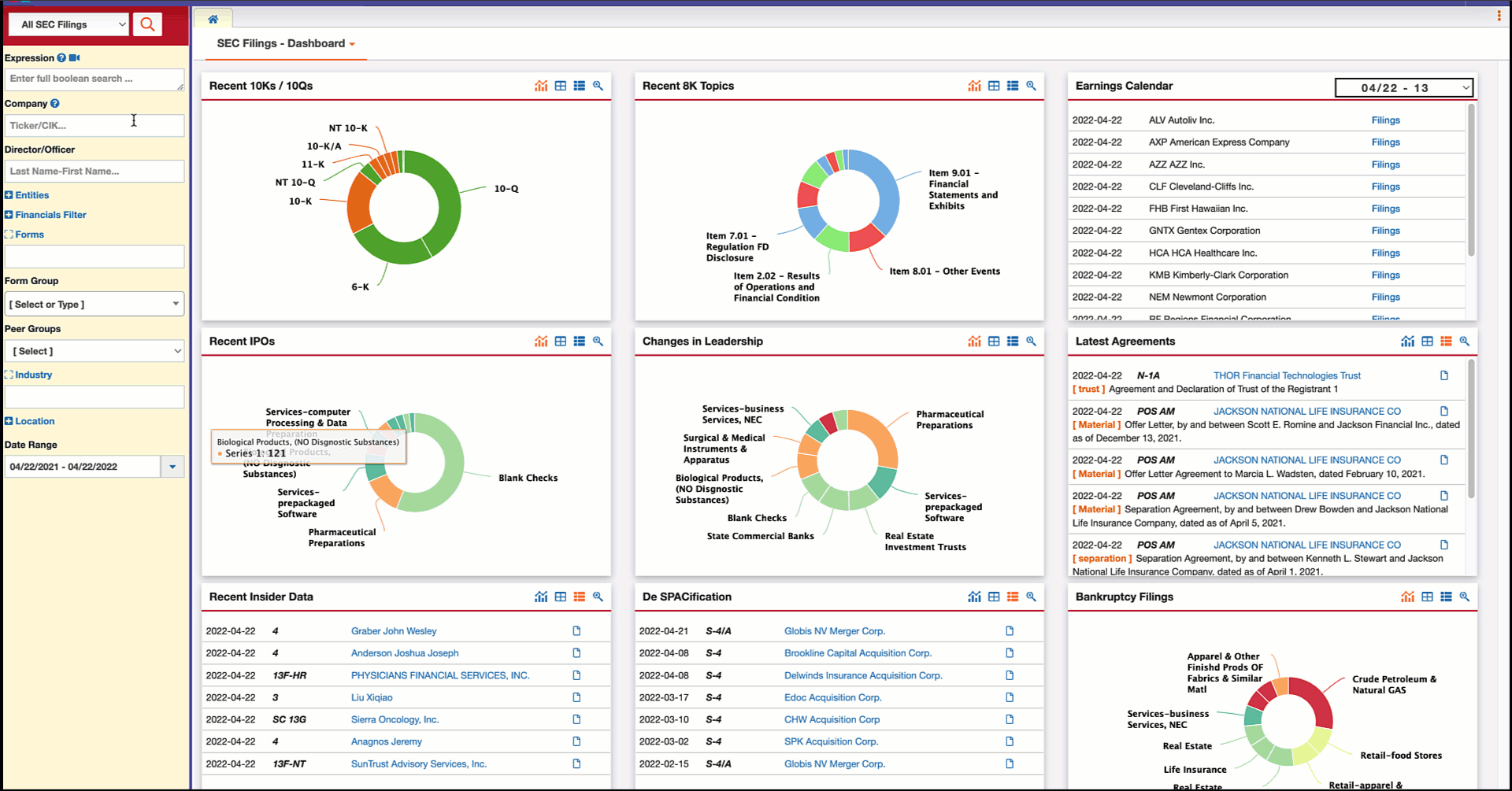Click inside the Ticker/CIK input field
The height and width of the screenshot is (791, 1512).
click(94, 125)
